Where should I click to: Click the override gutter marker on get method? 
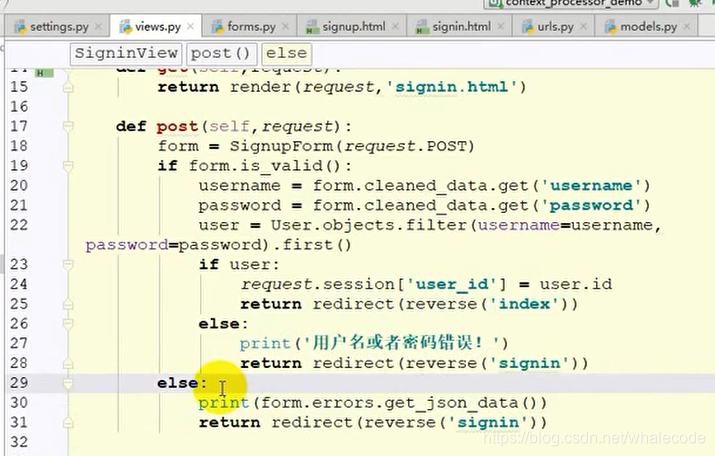(45, 73)
